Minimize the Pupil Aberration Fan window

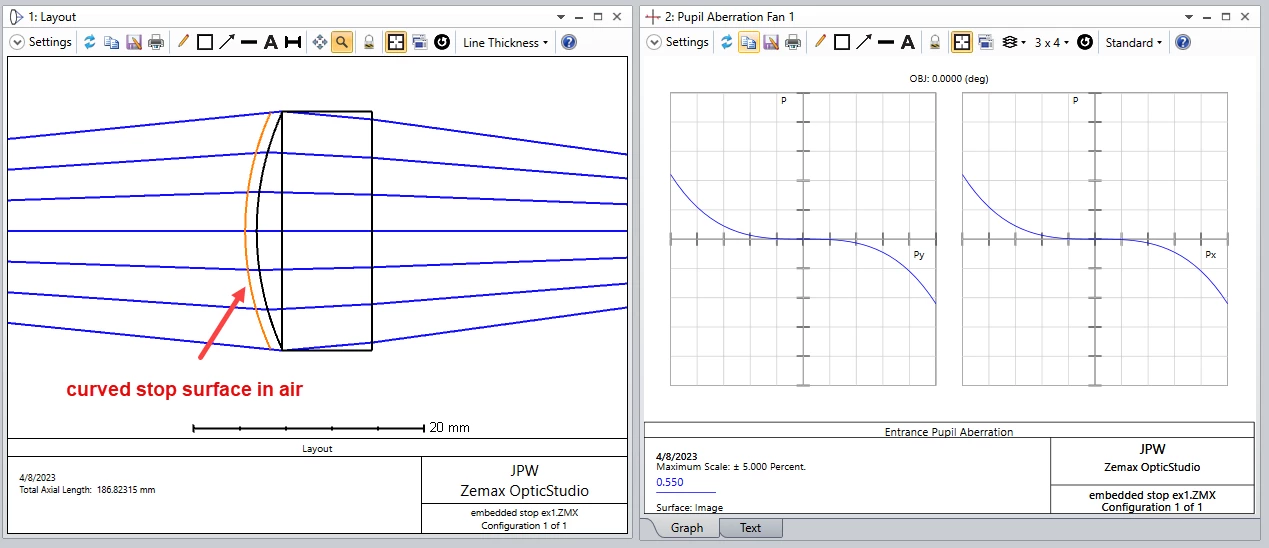tap(1208, 17)
